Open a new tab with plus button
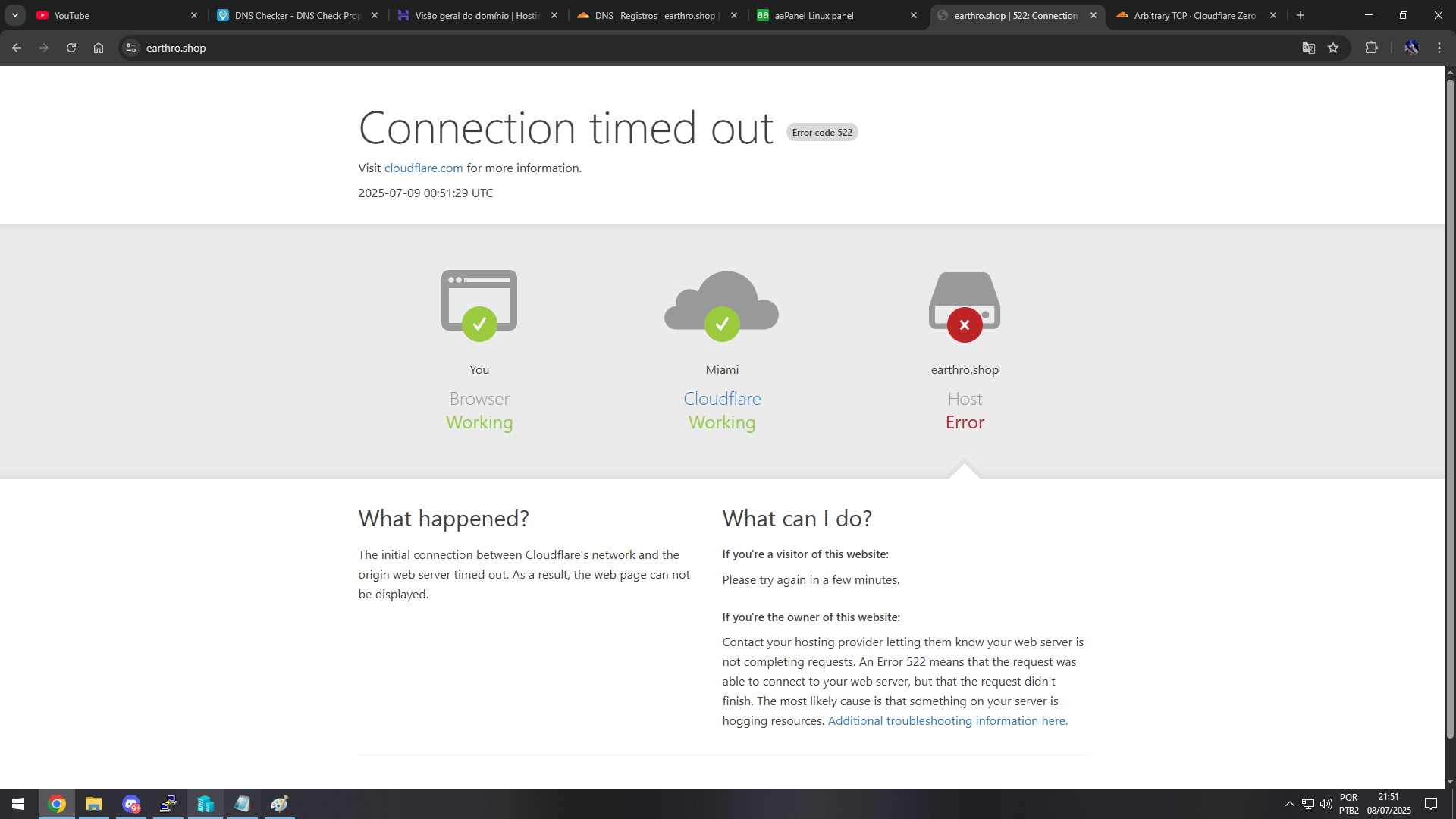This screenshot has height=819, width=1456. click(1301, 15)
